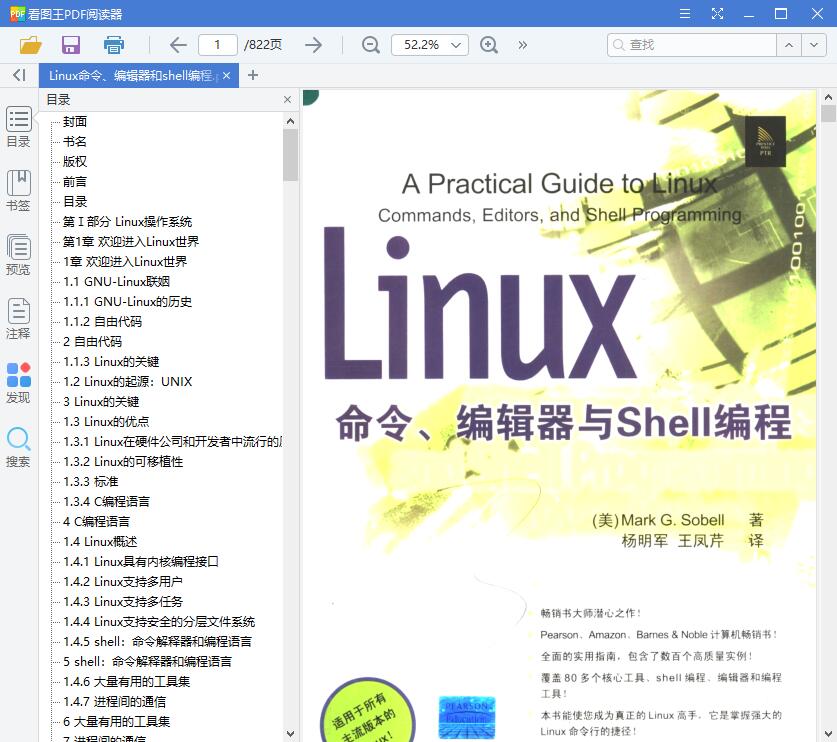Select 1.3.2 Linux的可移植性 outline entry
This screenshot has height=742, width=837.
coord(123,462)
